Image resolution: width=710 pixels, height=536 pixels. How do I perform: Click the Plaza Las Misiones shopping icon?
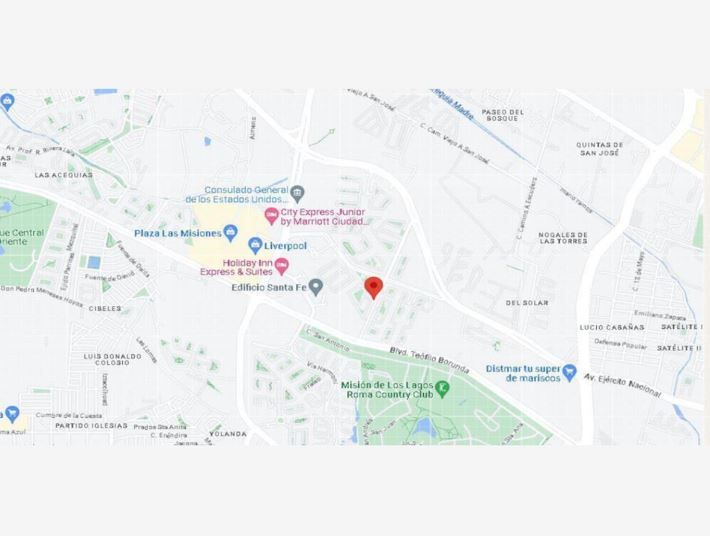(231, 234)
